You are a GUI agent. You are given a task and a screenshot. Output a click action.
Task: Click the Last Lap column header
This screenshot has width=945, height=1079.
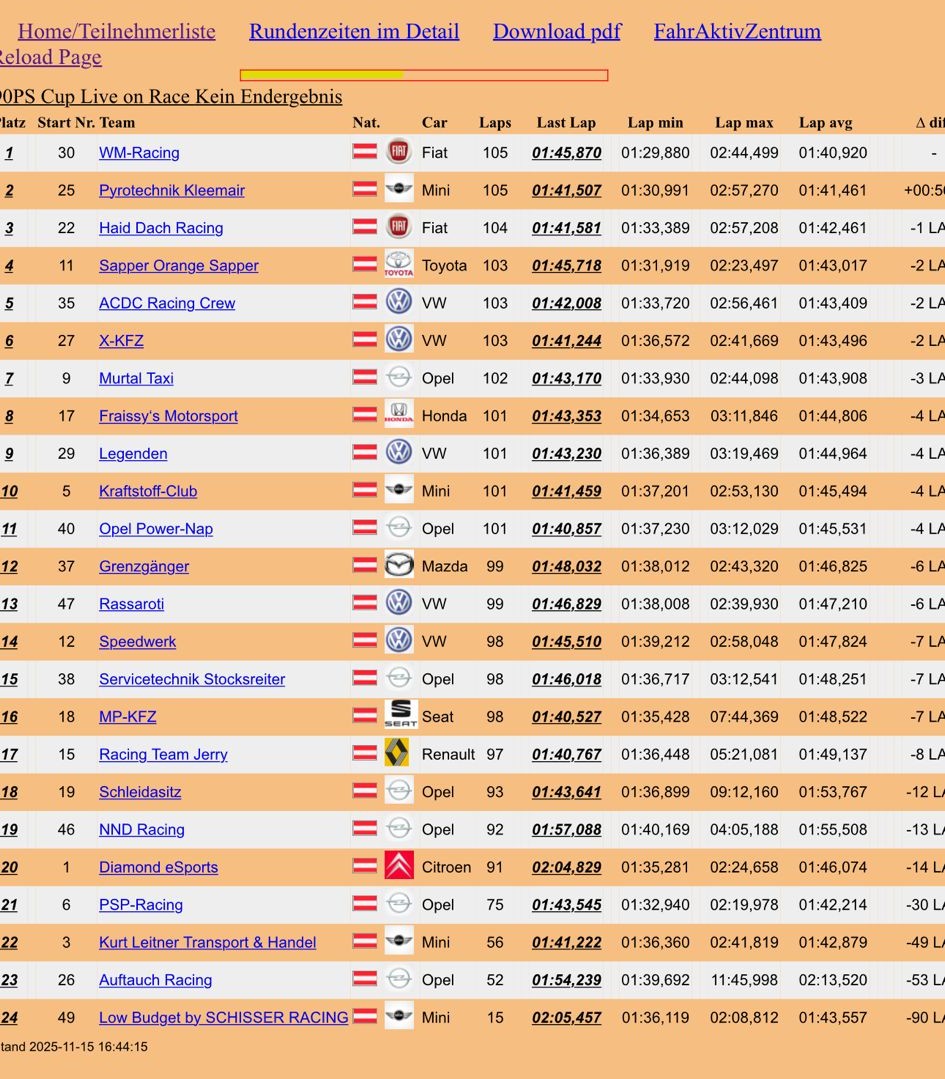[566, 122]
